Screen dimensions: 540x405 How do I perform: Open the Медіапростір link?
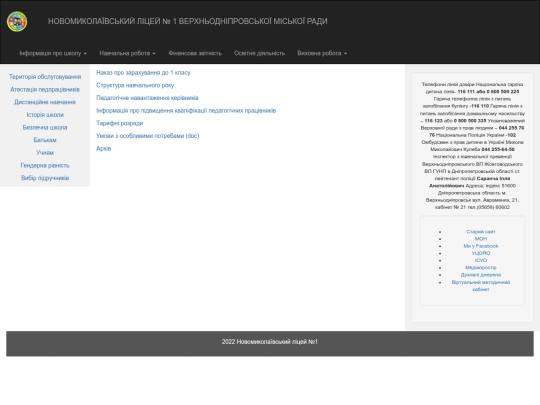pyautogui.click(x=481, y=268)
